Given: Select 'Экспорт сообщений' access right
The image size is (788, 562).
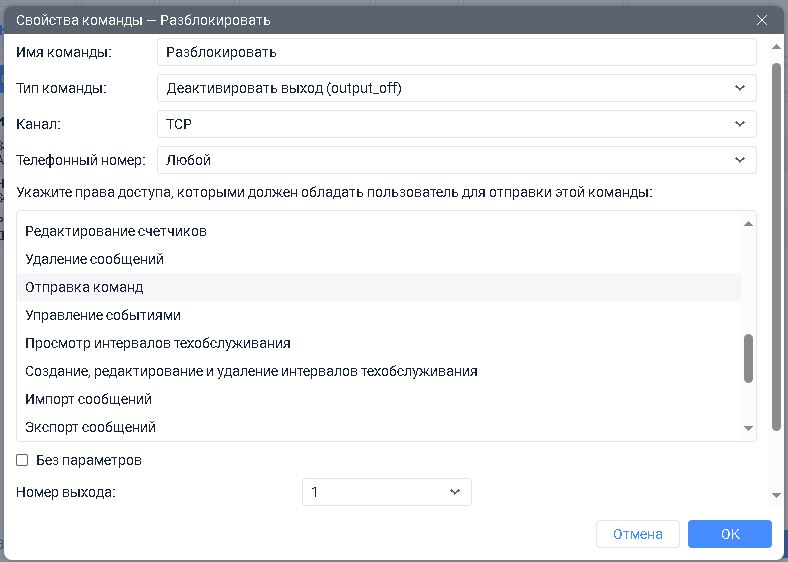Looking at the screenshot, I should tap(90, 427).
